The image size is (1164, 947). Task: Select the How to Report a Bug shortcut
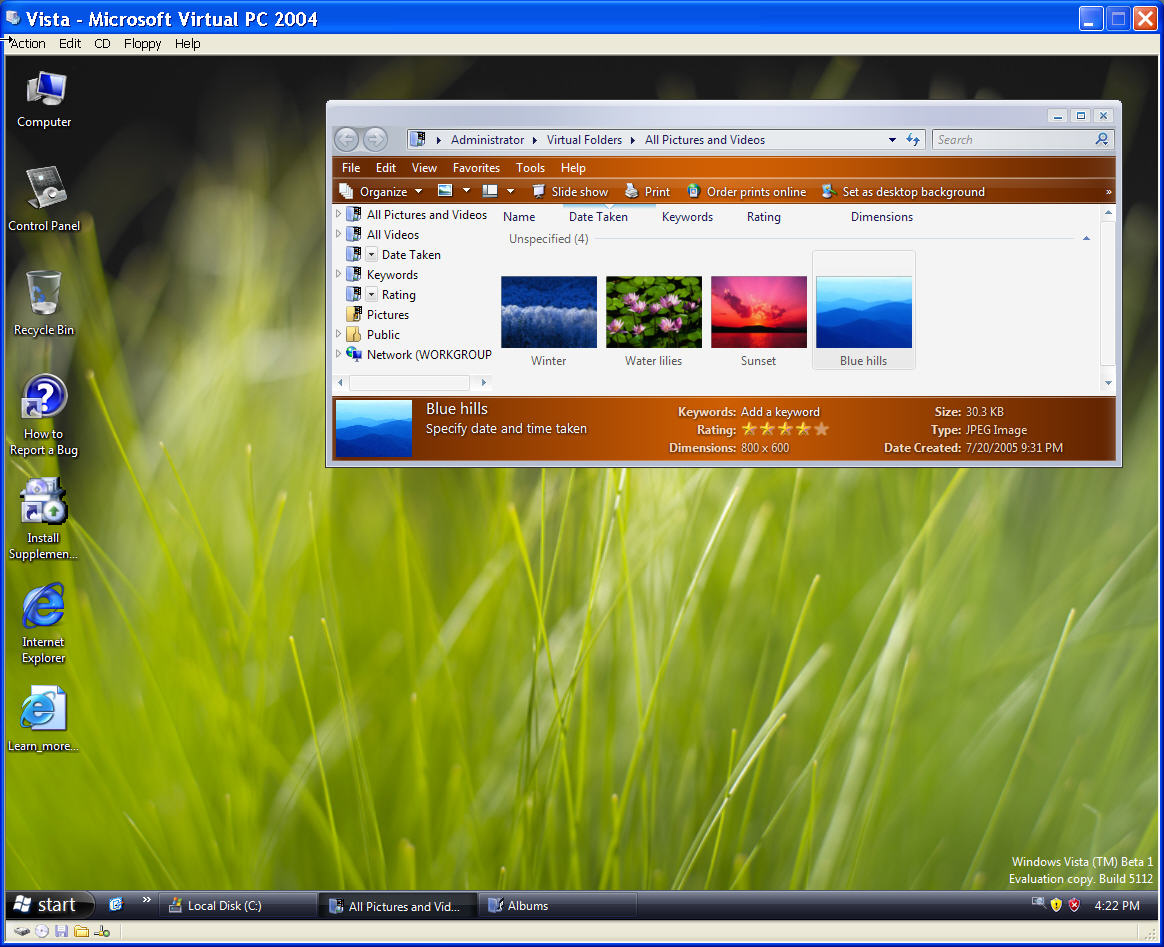pos(44,415)
